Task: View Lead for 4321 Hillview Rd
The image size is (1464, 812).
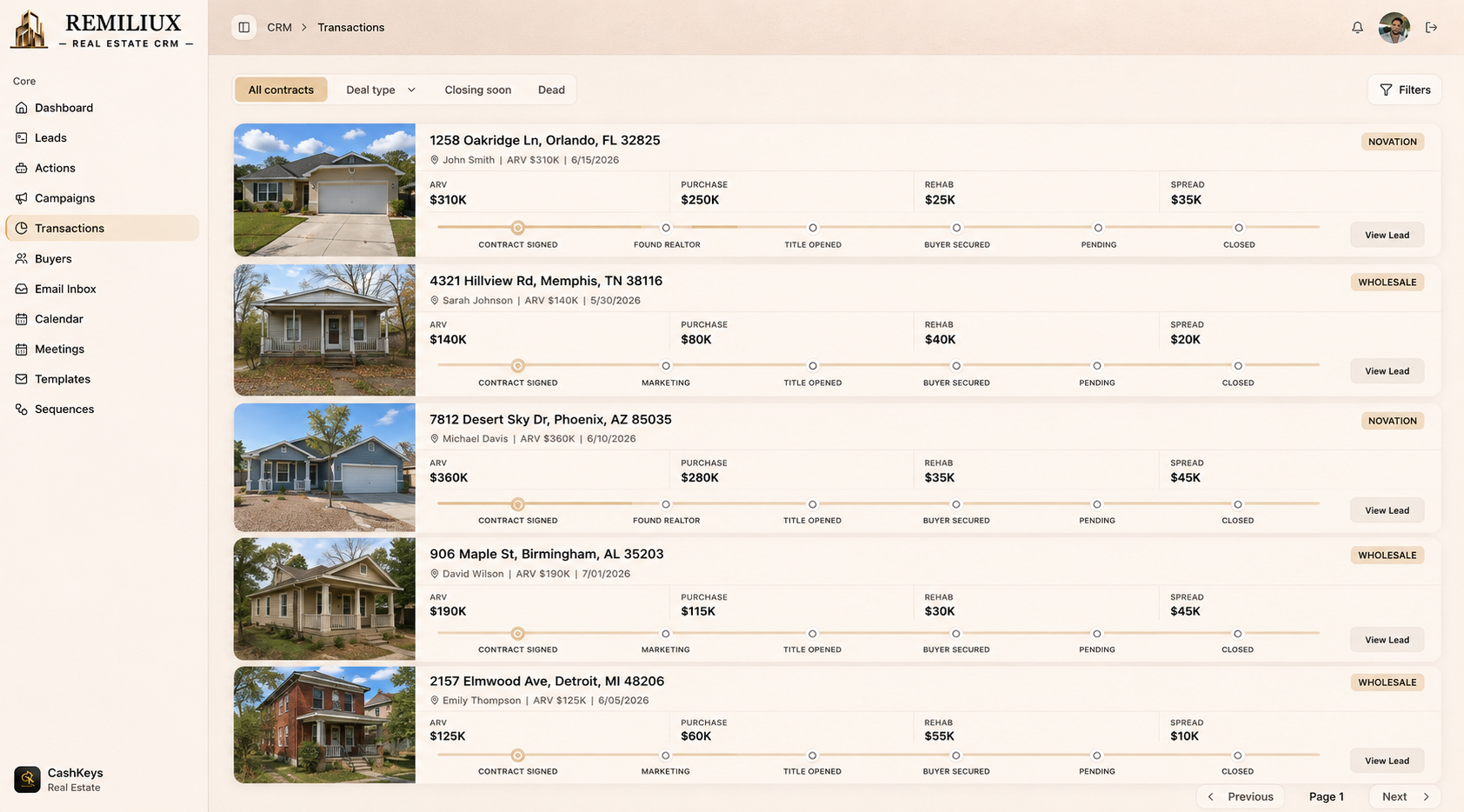Action: point(1387,371)
